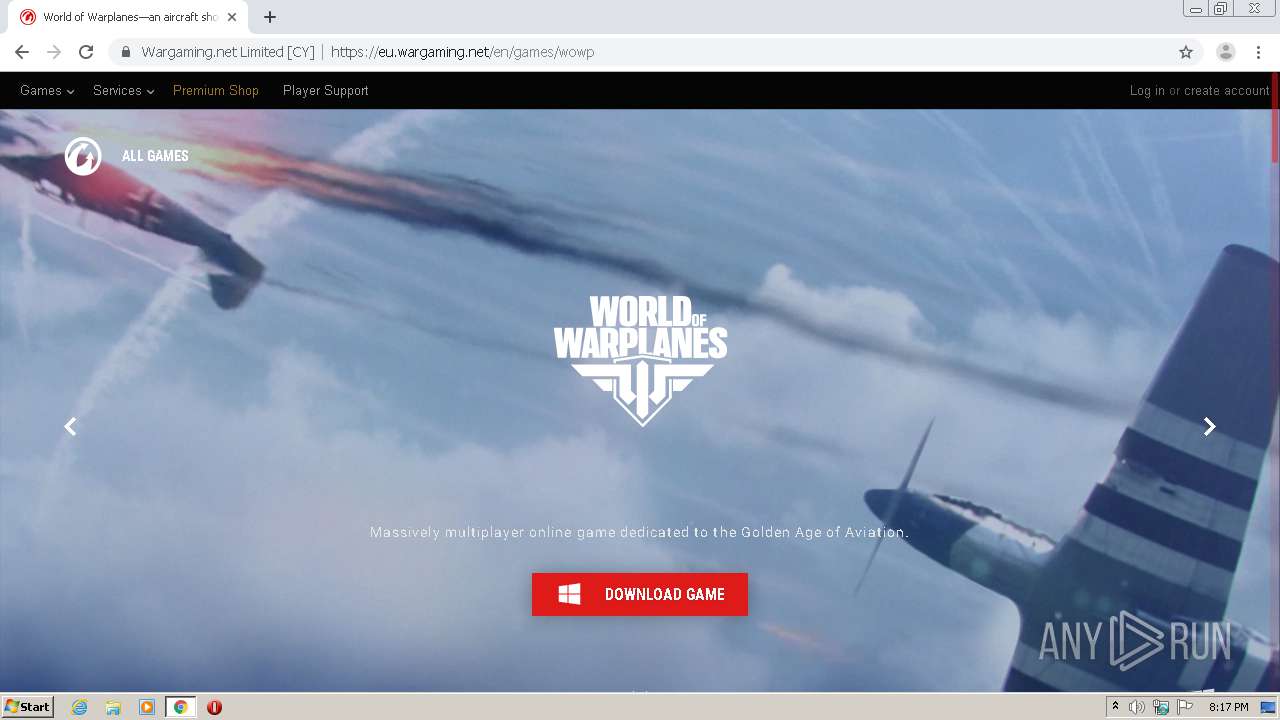Click the Log in link

click(1147, 90)
